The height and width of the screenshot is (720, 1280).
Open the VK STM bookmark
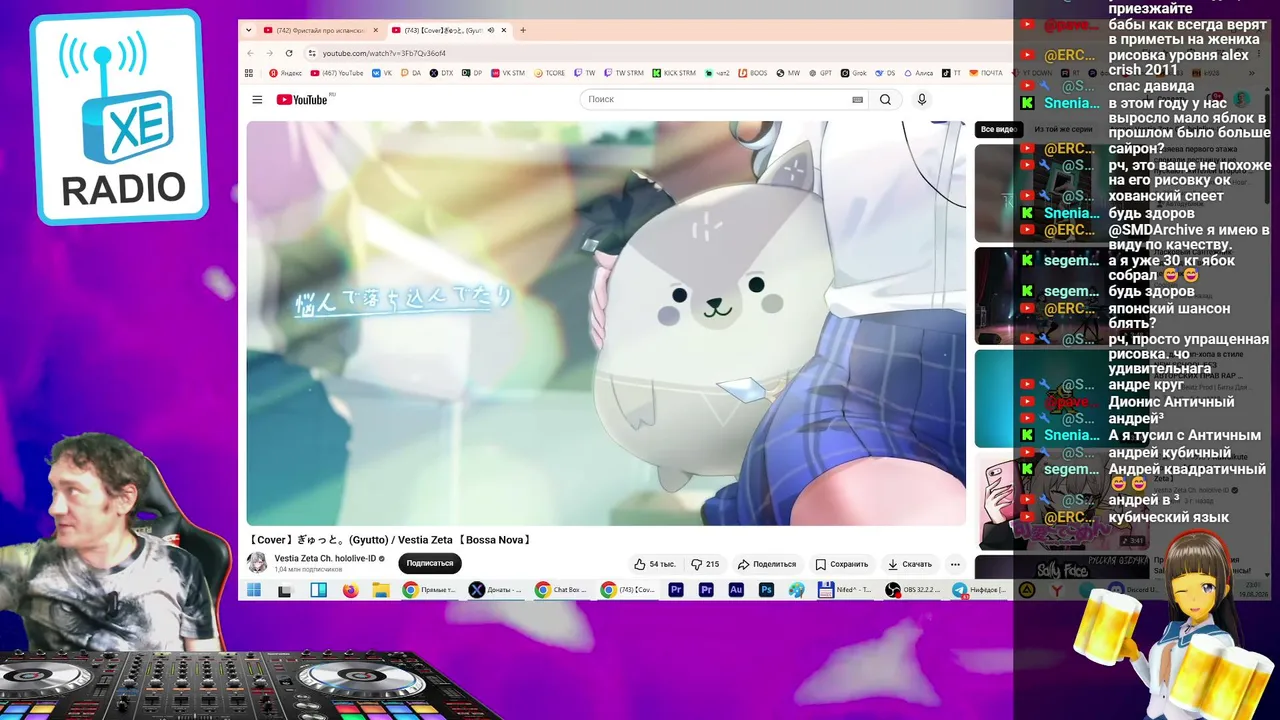(507, 73)
